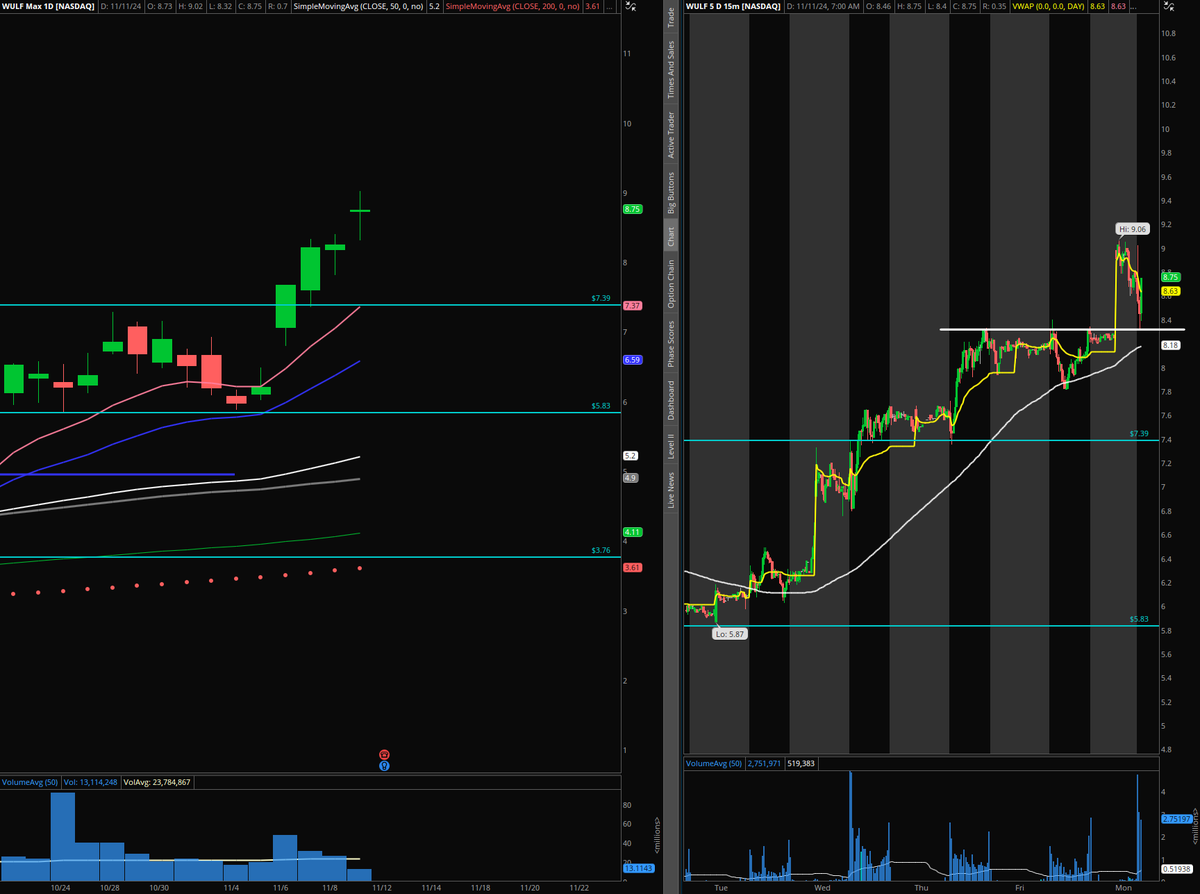Viewport: 1200px width, 894px height.
Task: Click the VolumeAvg (50) label in 15m volume pane
Action: tap(715, 763)
